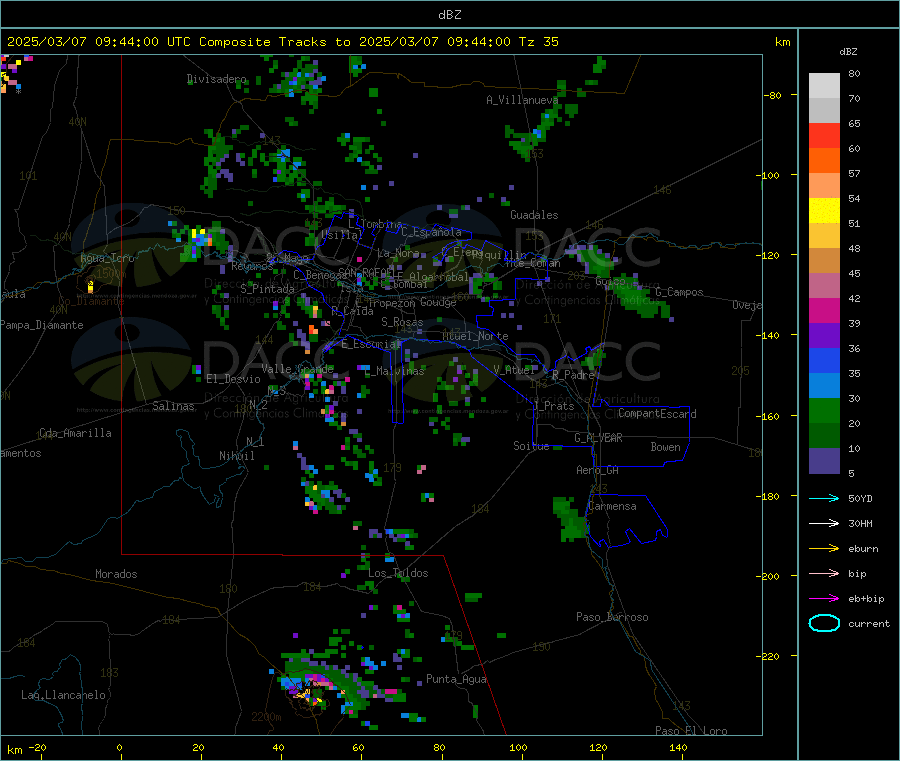Click the 'Cda_Amarilla' map label
The width and height of the screenshot is (900, 761).
click(75, 433)
